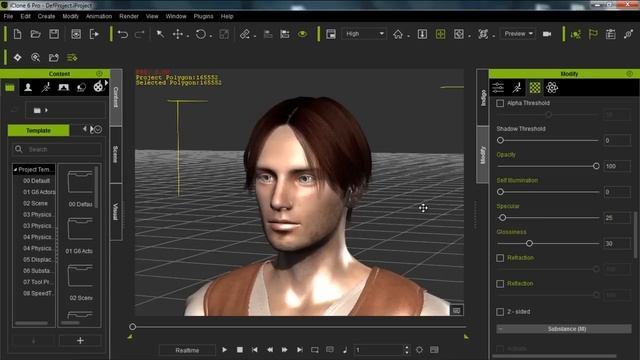Open the Create menu
640x360 pixels.
(46, 16)
